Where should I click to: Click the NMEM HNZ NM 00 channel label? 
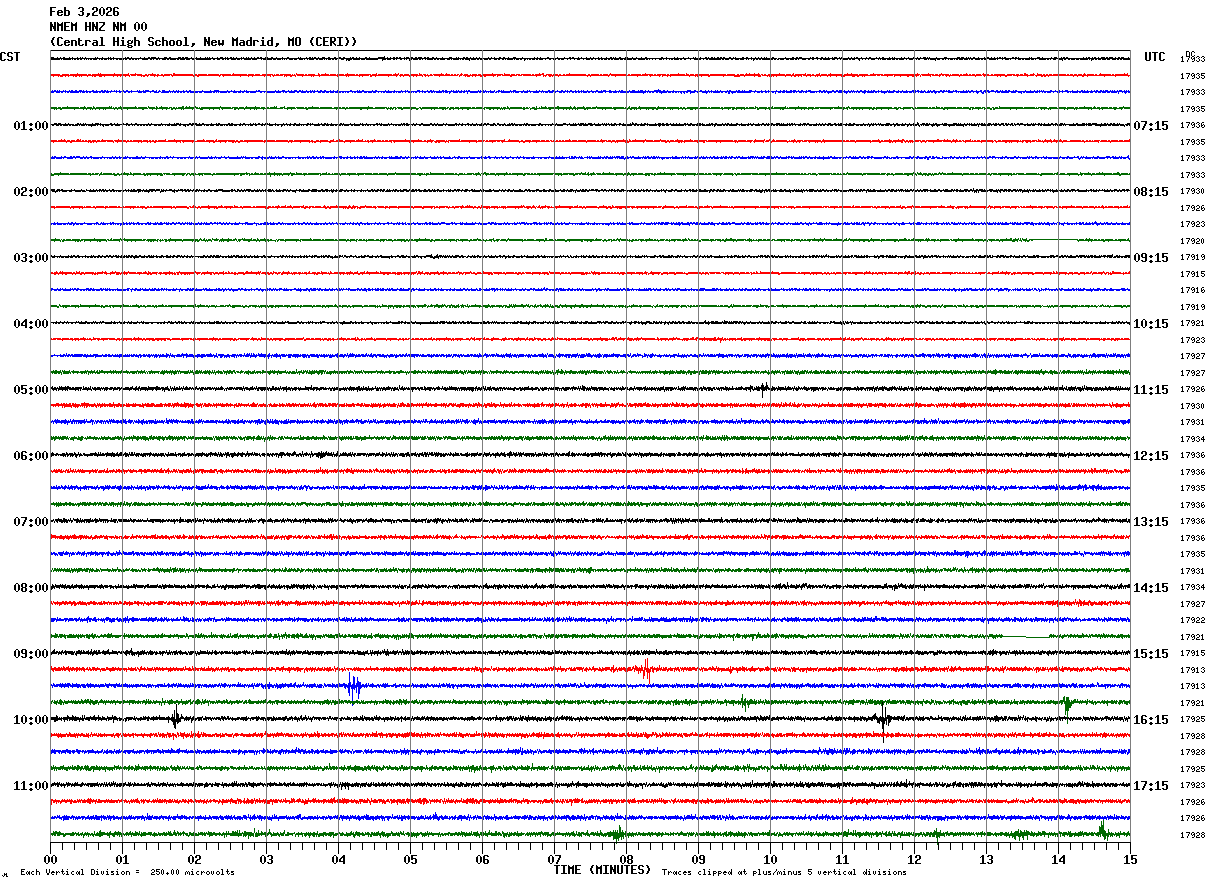coord(98,27)
